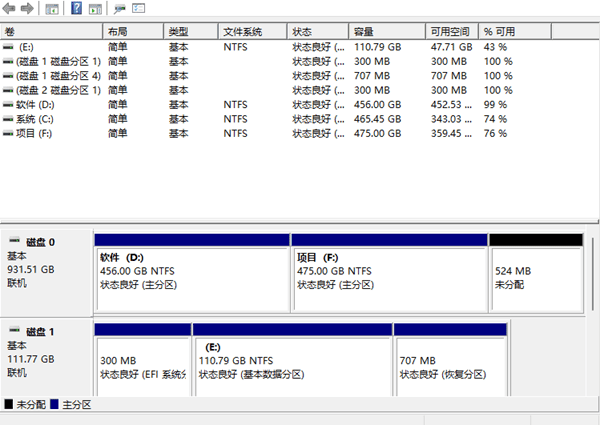Viewport: 600px width, 425px height.
Task: Click the 707 MB capacity cell in the volume list
Action: click(372, 76)
